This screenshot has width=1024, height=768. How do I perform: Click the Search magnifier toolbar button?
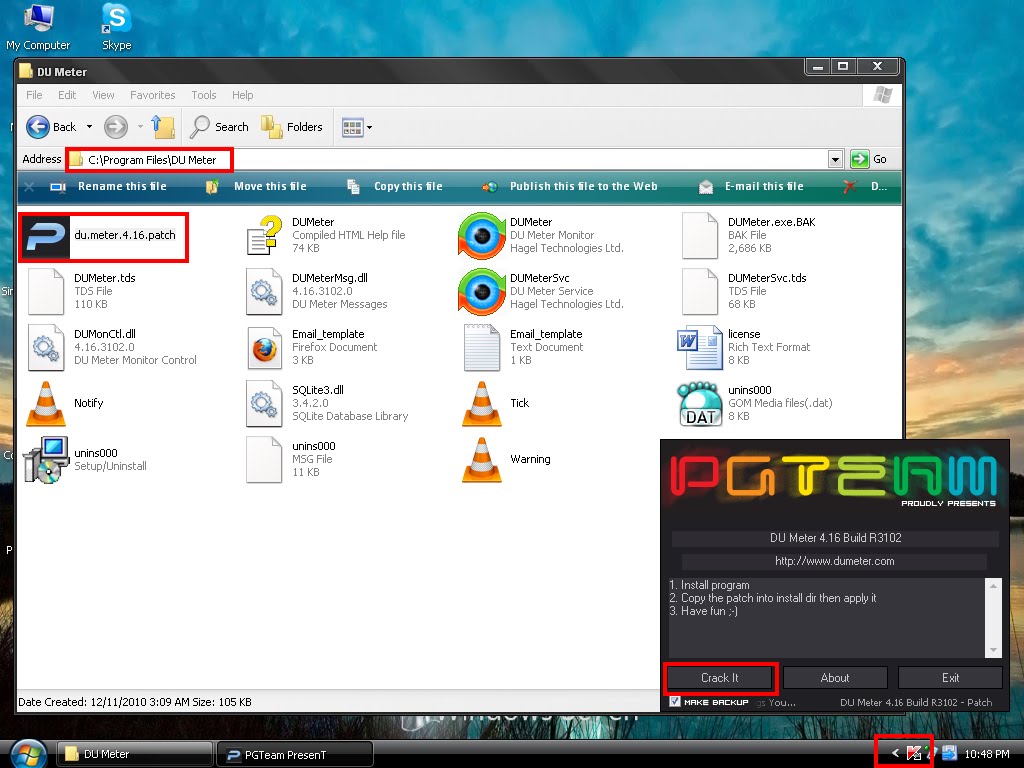[x=199, y=127]
